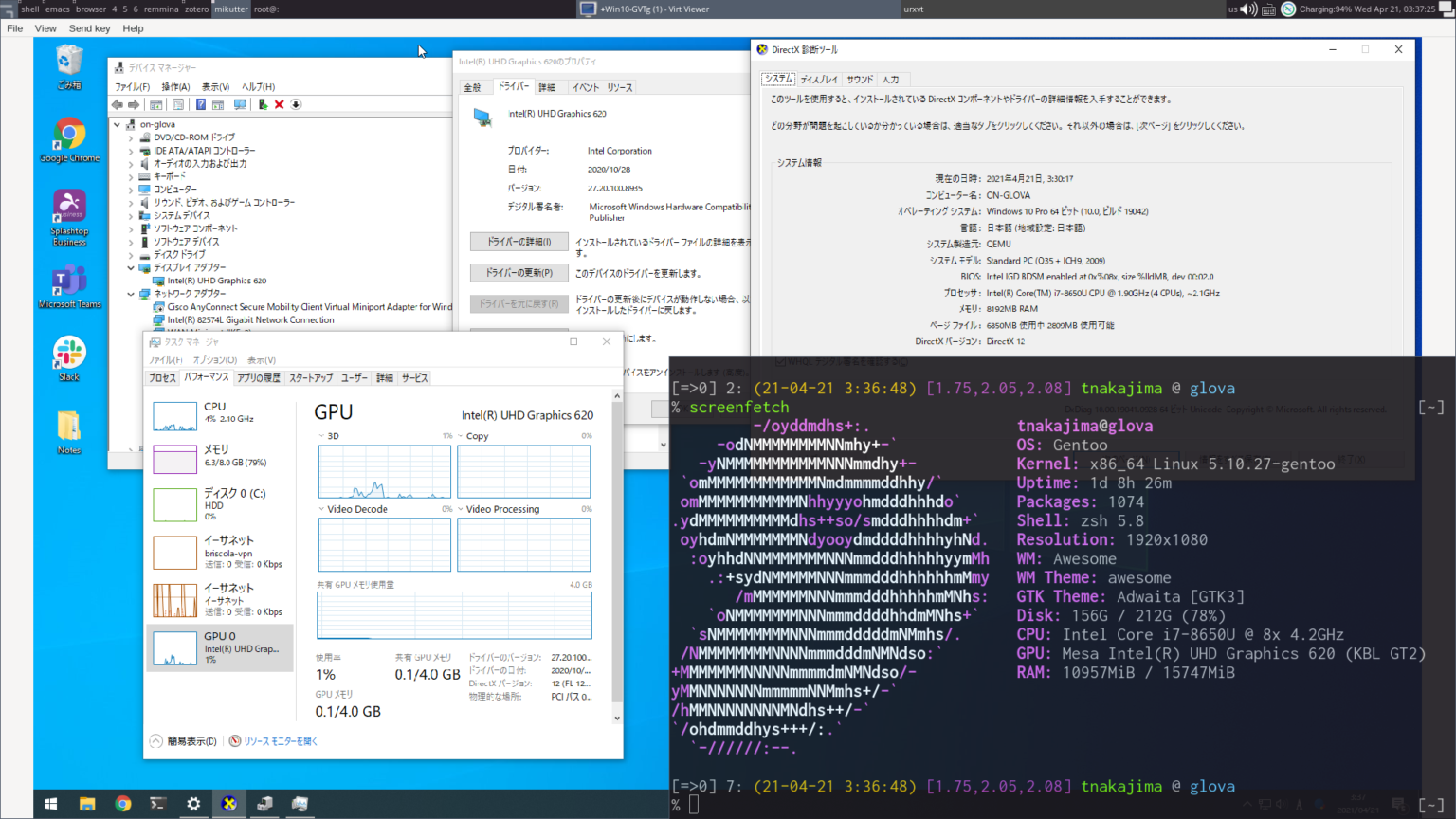Click the Back arrow in Device Manager toolbar
1456x819 pixels.
pos(117,104)
